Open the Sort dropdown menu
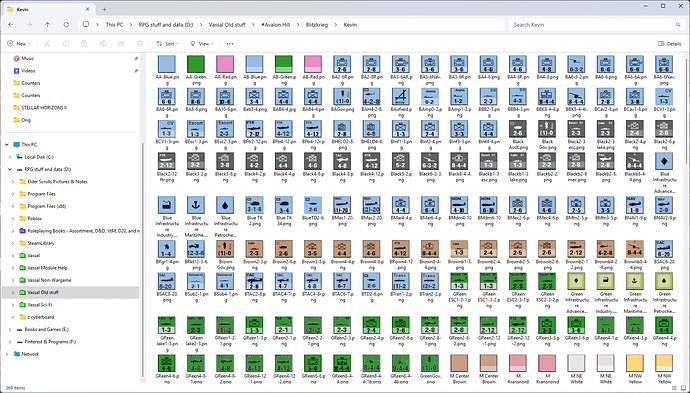 (x=168, y=44)
